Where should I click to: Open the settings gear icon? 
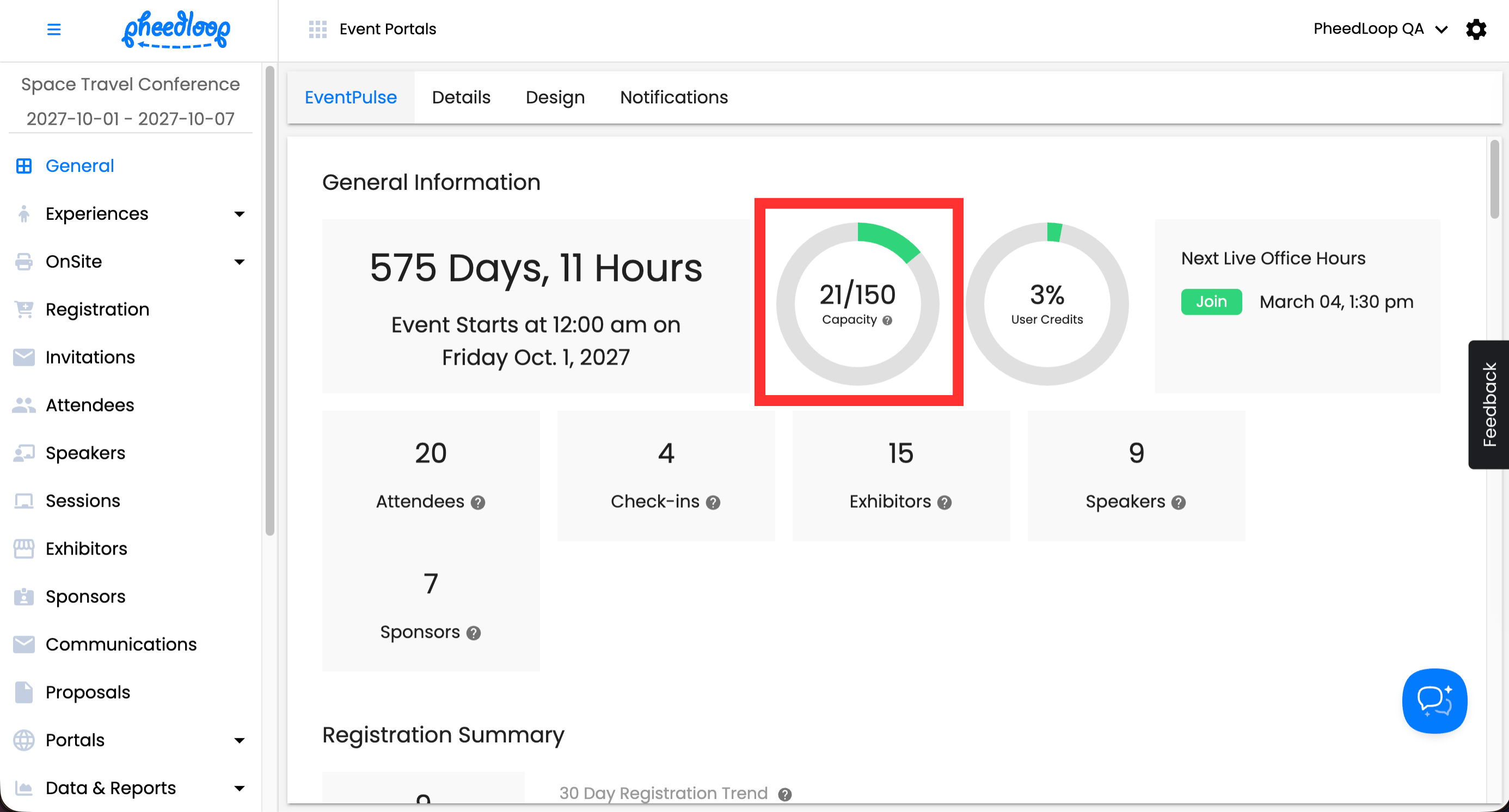point(1476,29)
